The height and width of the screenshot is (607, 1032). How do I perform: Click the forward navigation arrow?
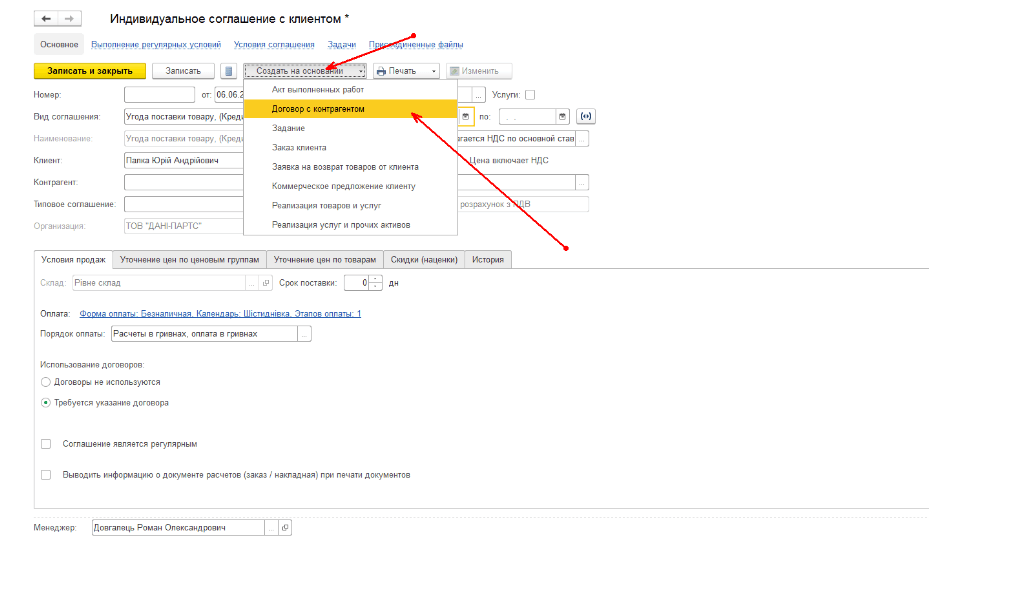click(x=68, y=19)
